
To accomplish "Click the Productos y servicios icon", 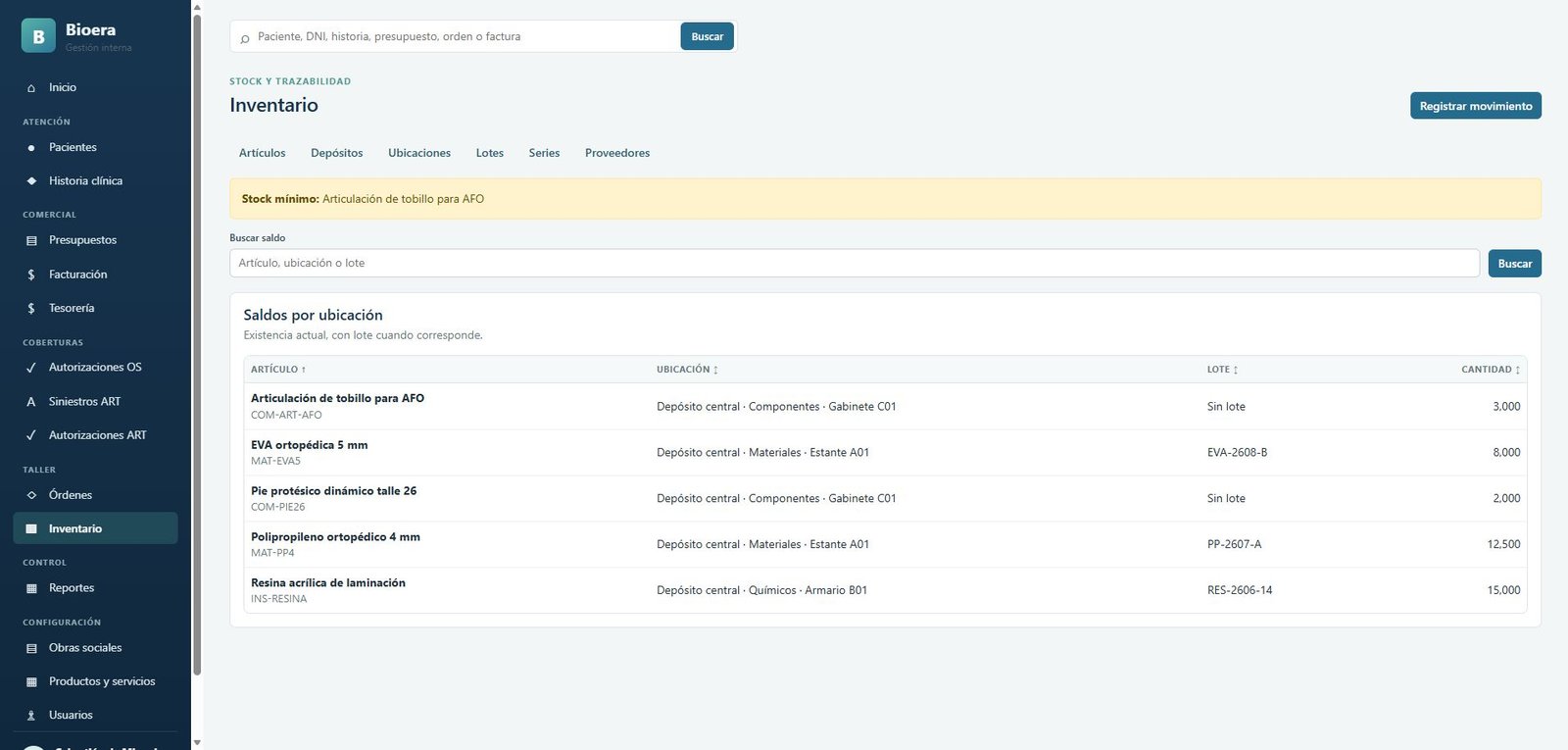I will (31, 681).
